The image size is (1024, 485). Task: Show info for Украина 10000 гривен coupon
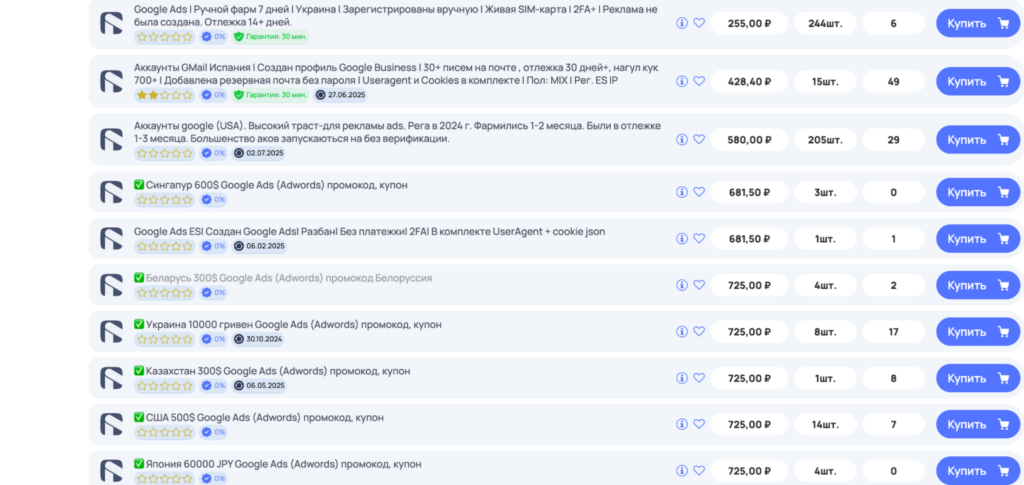click(x=682, y=332)
